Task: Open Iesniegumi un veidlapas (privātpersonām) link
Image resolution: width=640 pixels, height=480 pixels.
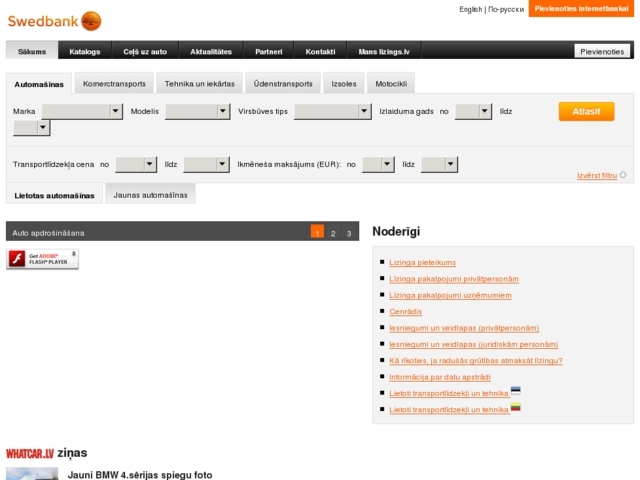Action: coord(464,328)
